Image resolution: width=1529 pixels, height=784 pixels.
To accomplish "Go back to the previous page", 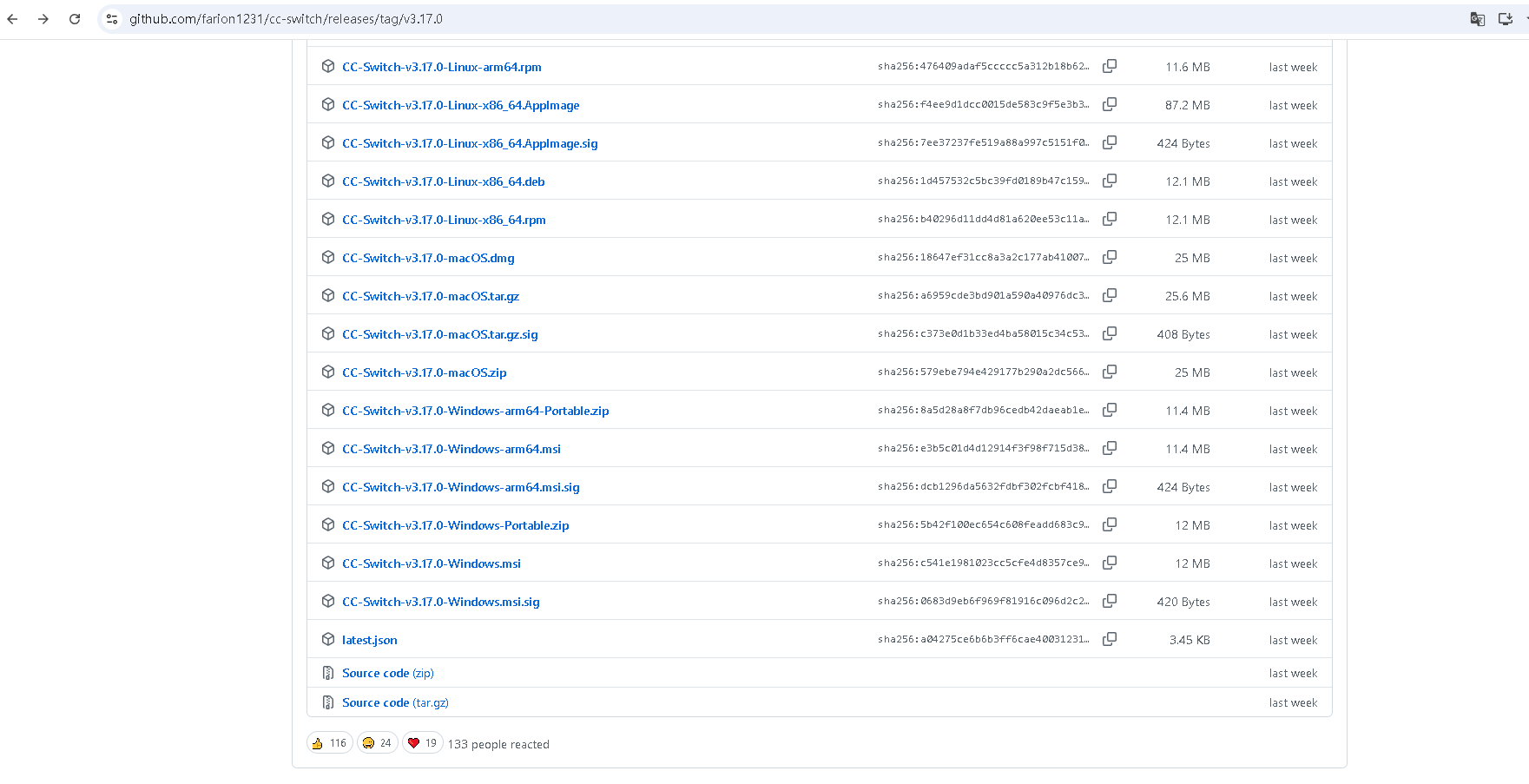I will click(12, 19).
